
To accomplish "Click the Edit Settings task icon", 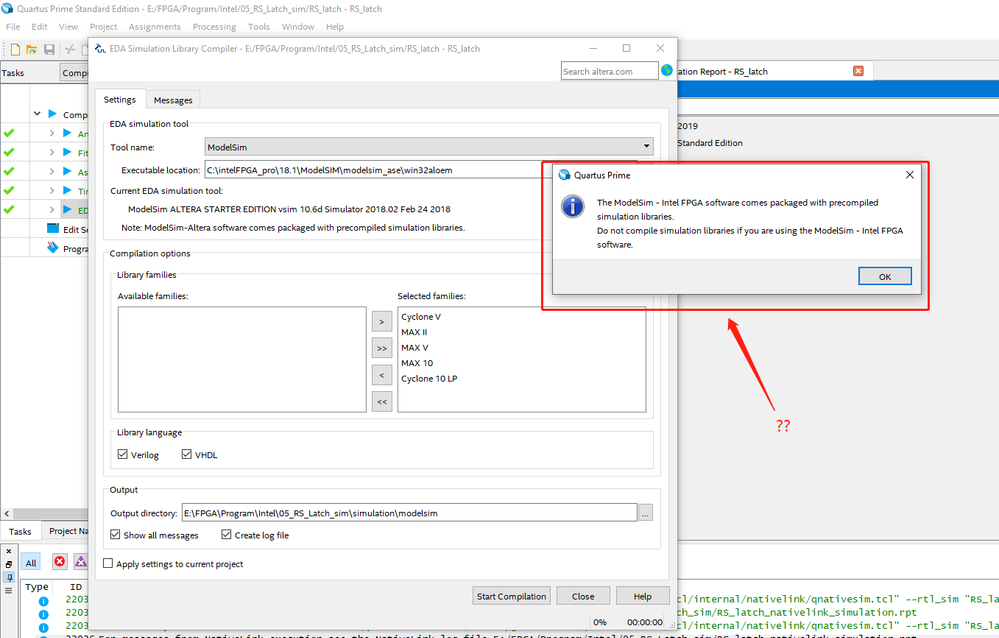I will [53, 229].
